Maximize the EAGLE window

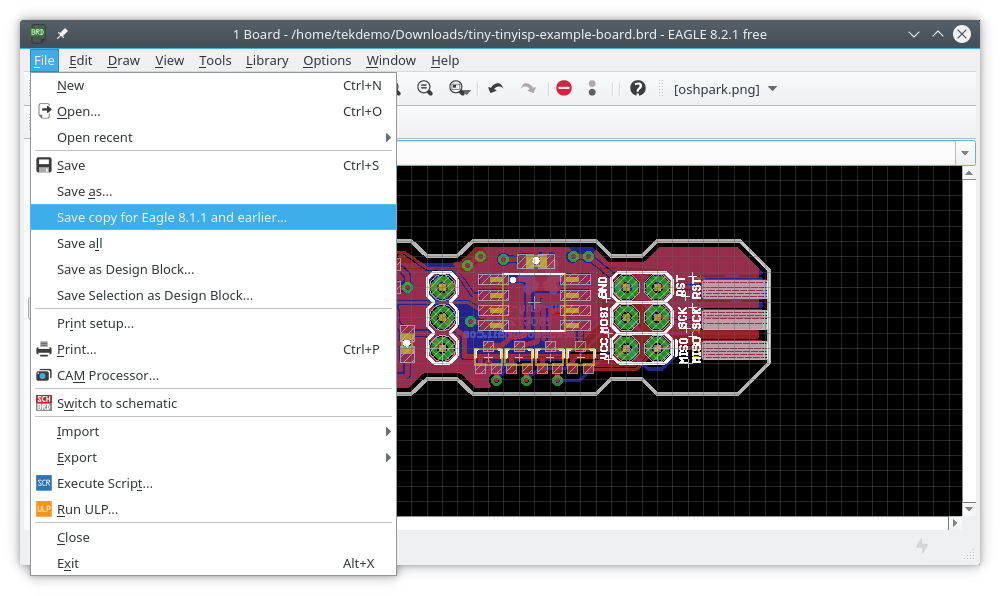[x=938, y=34]
